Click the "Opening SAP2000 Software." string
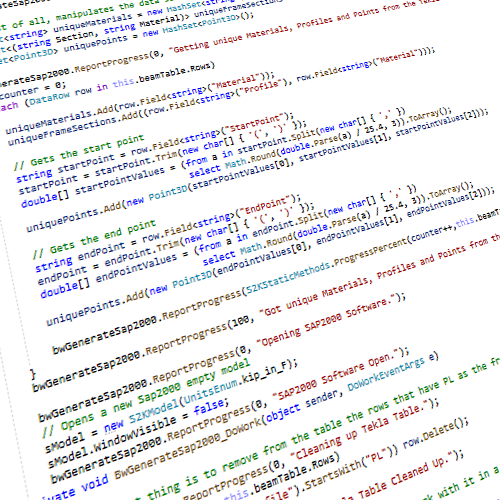 click(x=327, y=321)
